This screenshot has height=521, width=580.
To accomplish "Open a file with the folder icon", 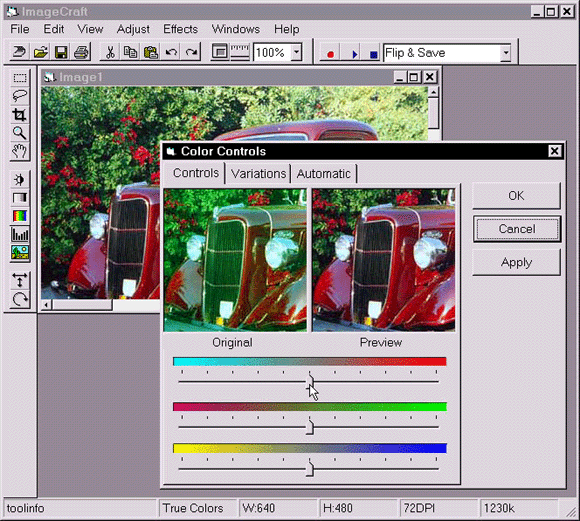I will click(x=40, y=52).
